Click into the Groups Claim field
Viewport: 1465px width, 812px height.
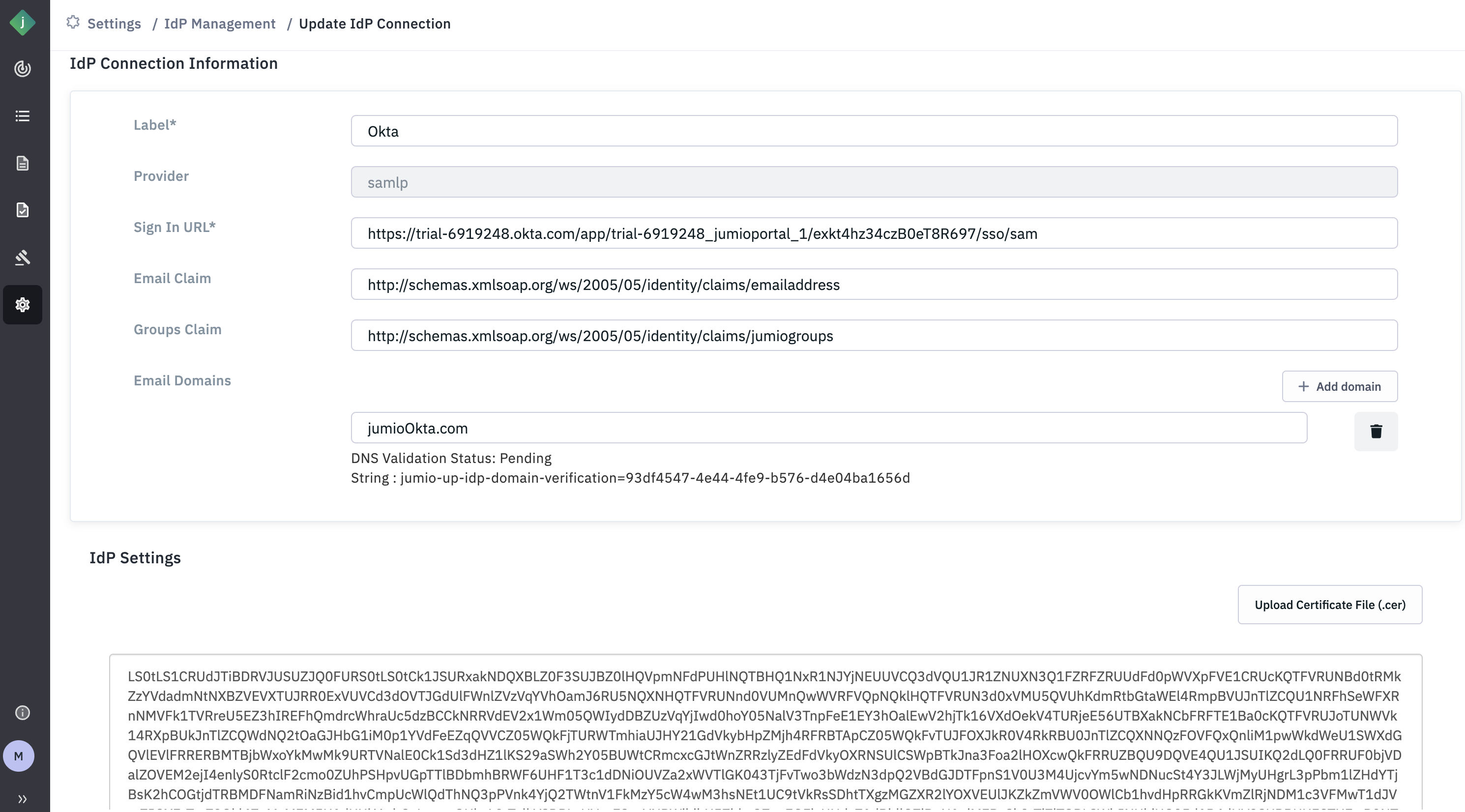[x=874, y=336]
